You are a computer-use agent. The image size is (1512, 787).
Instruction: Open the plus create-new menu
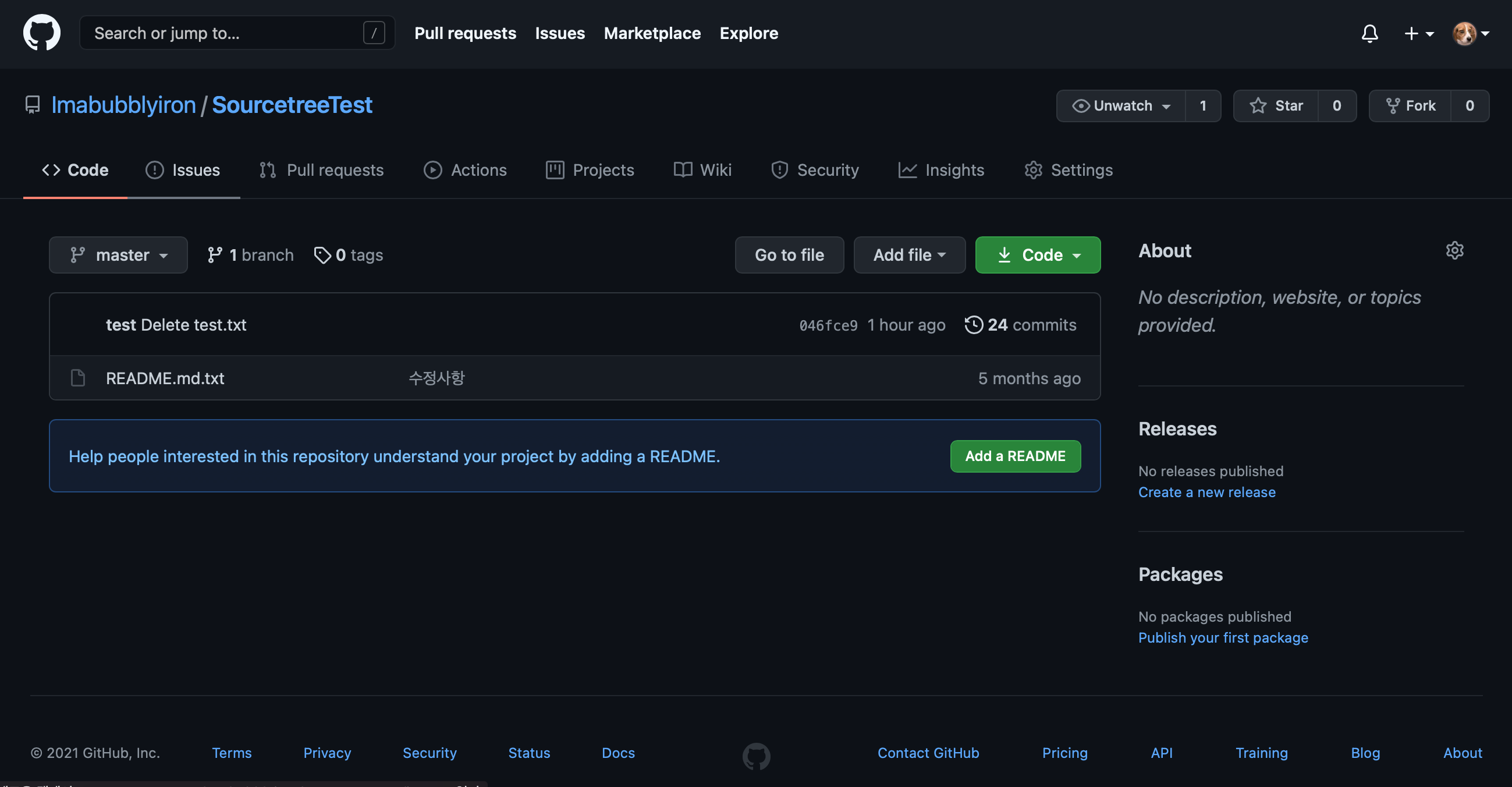(x=1418, y=33)
